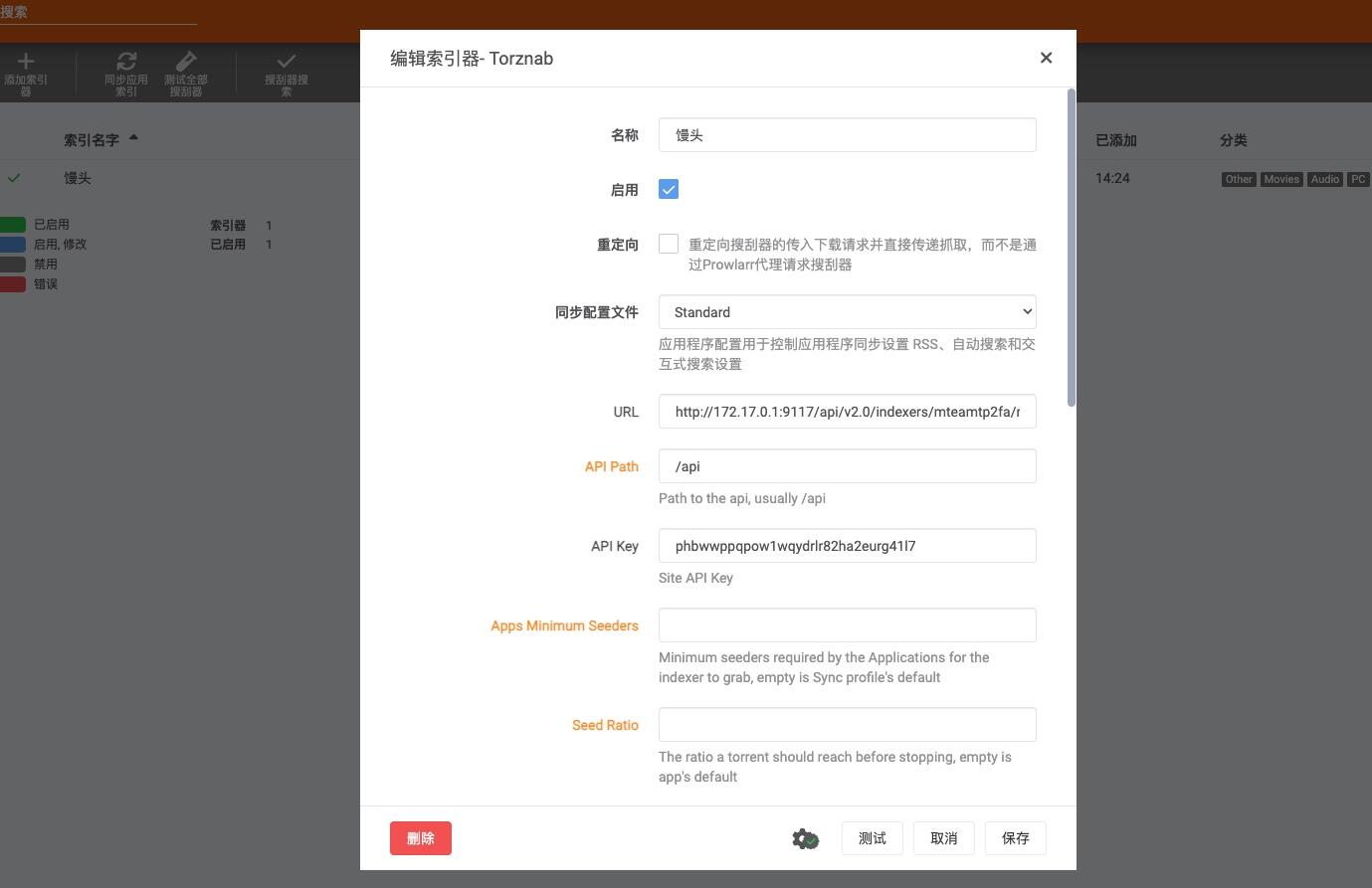Click the Seed Ratio input box
Screen dimensions: 1372x888
pos(848,724)
